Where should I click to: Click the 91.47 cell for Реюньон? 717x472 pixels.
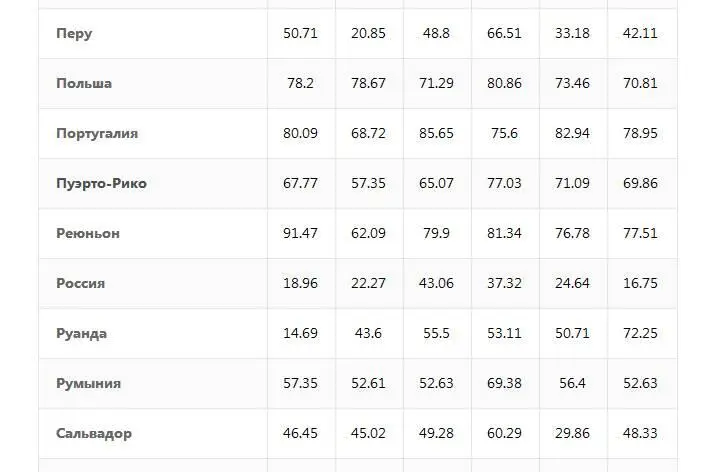[x=300, y=233]
